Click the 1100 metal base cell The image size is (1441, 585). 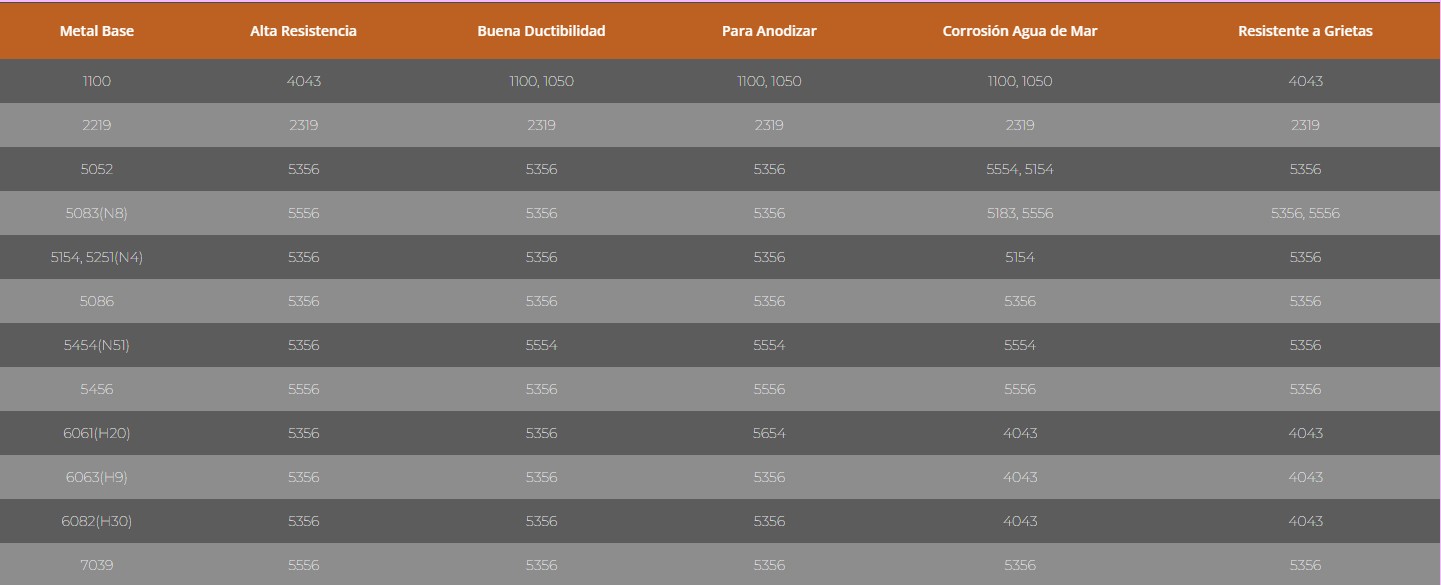point(97,81)
